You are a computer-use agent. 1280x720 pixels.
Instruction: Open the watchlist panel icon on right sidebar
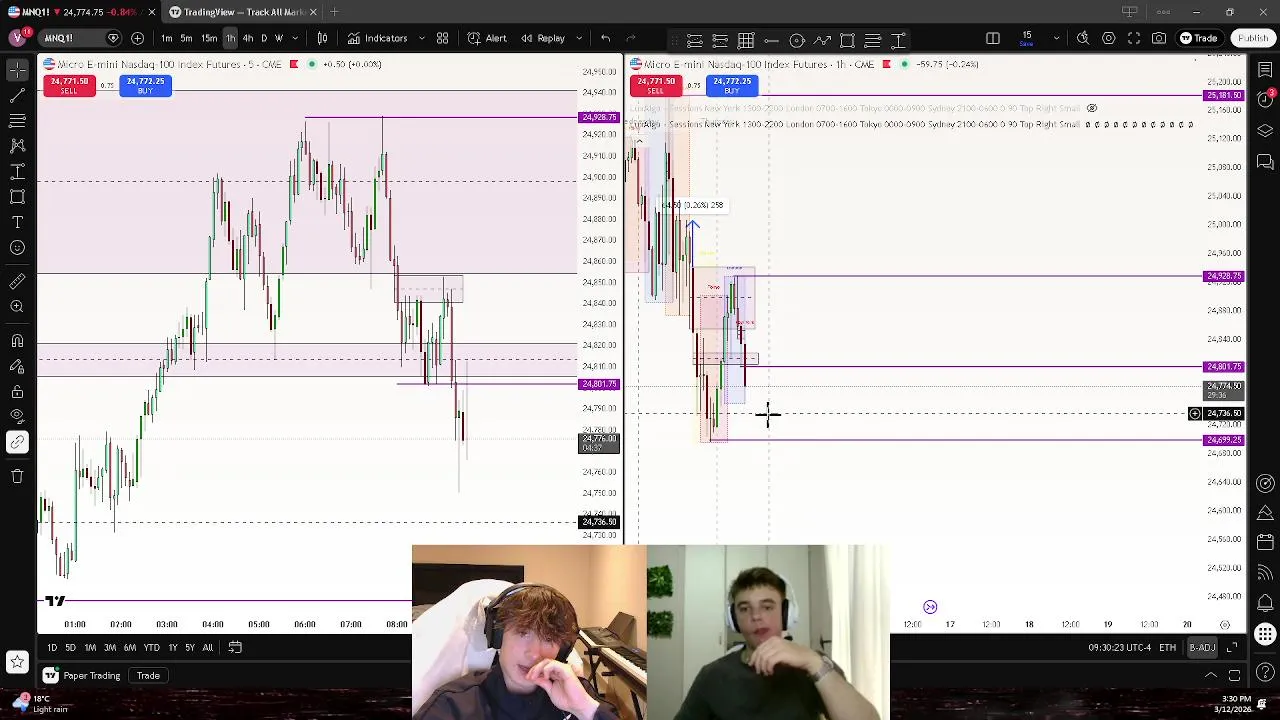click(x=1265, y=70)
